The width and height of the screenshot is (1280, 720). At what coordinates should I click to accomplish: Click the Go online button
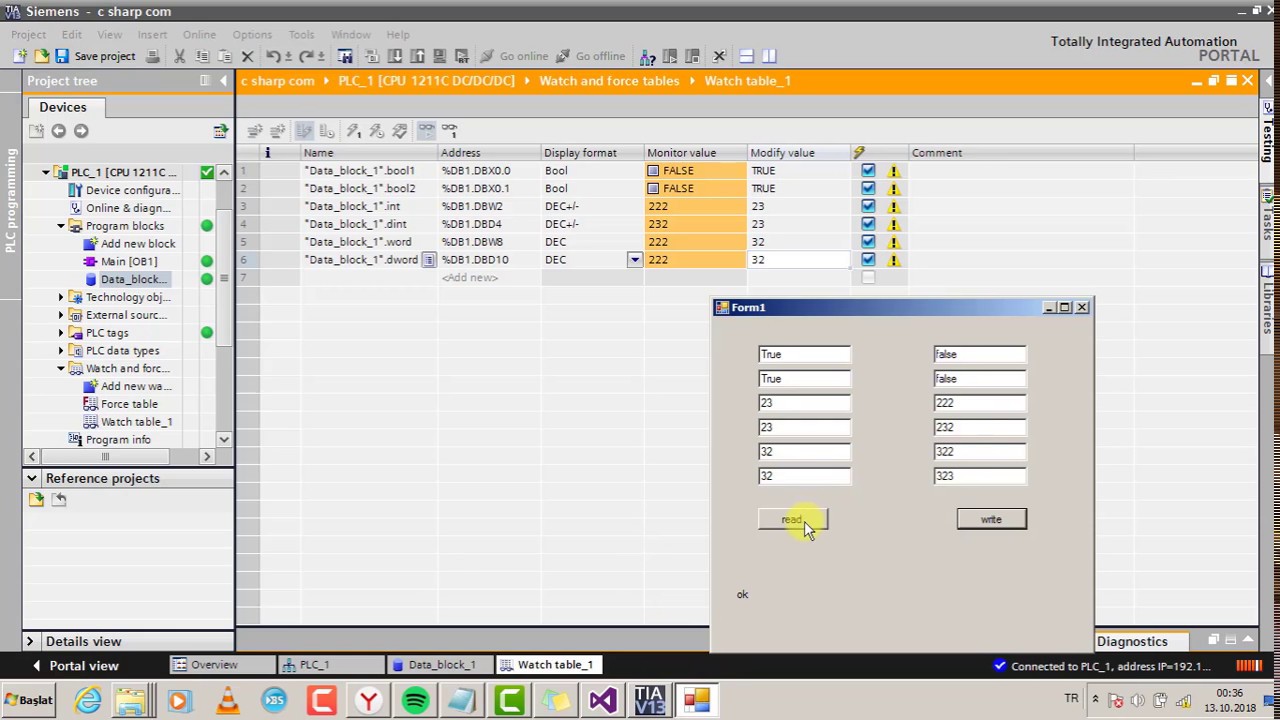click(x=515, y=56)
